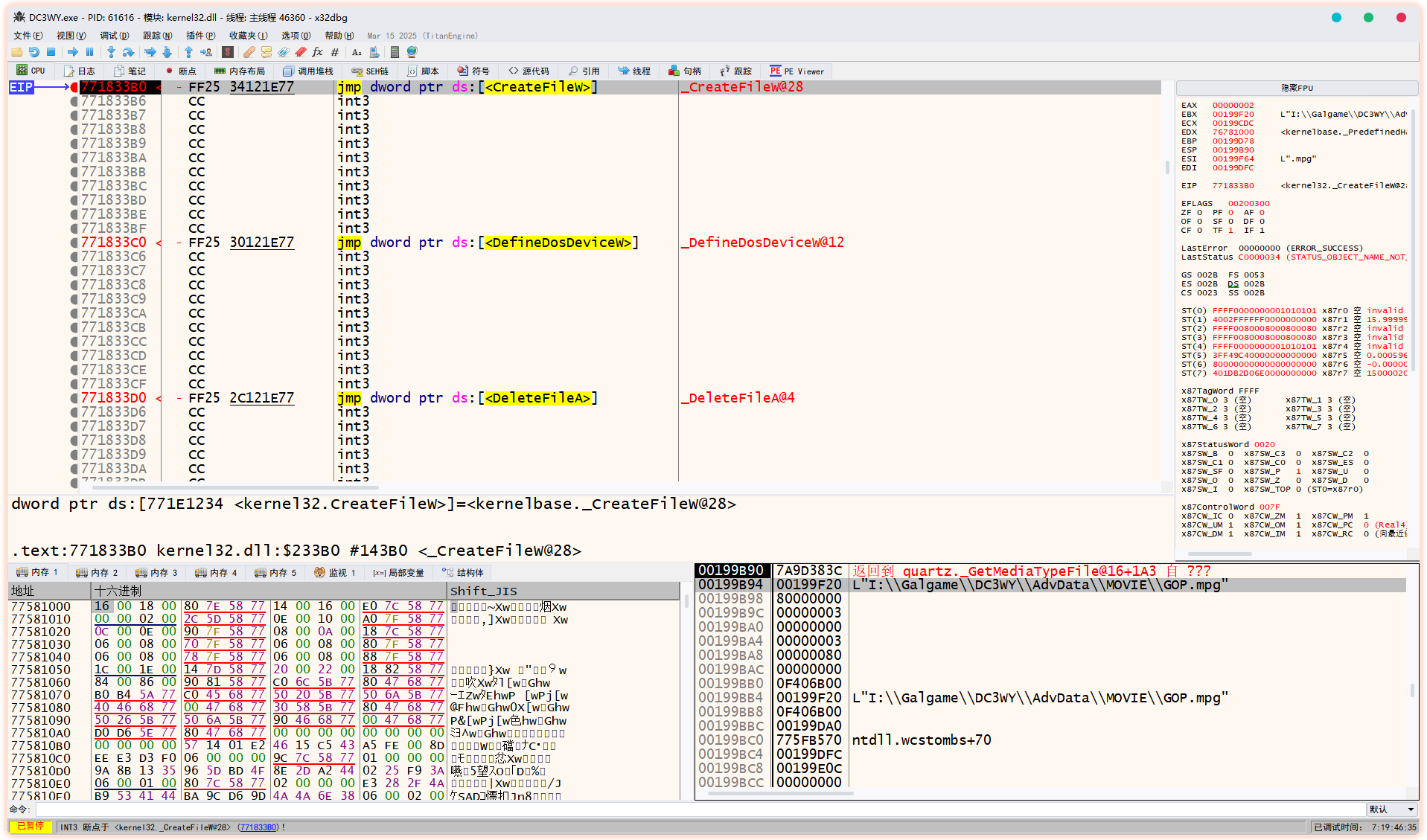Click the globe check-for-updates icon
This screenshot has height=840, width=1427.
pyautogui.click(x=412, y=52)
